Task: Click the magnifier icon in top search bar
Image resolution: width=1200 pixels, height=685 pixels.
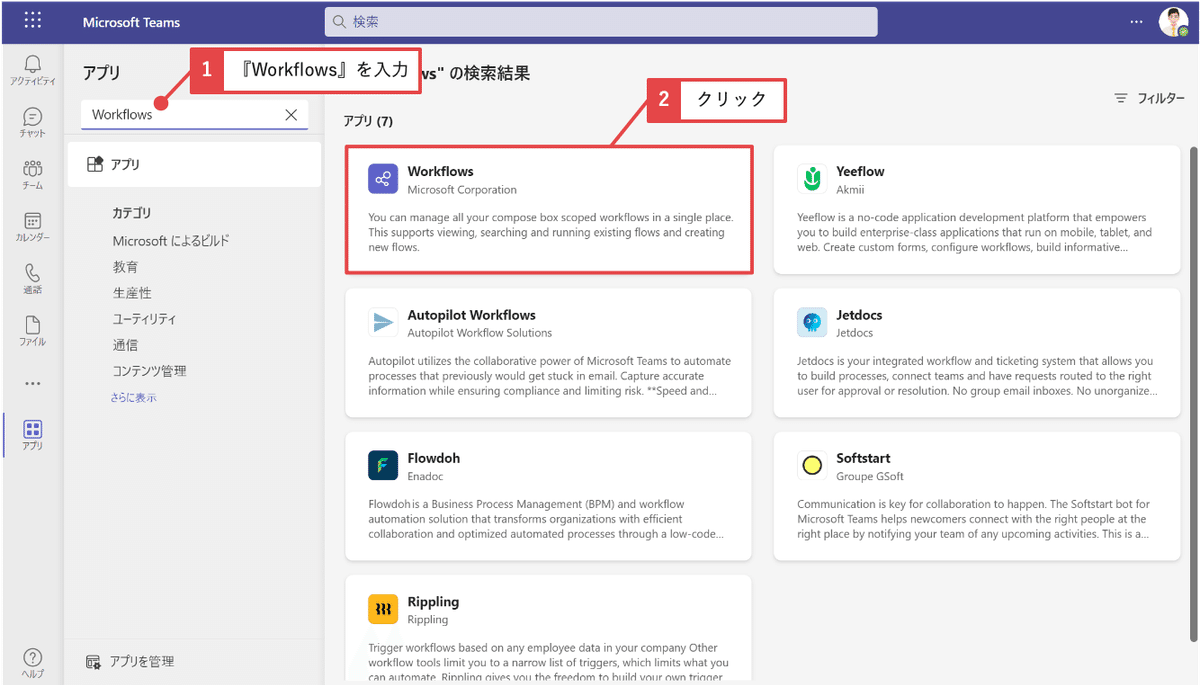Action: (x=339, y=22)
